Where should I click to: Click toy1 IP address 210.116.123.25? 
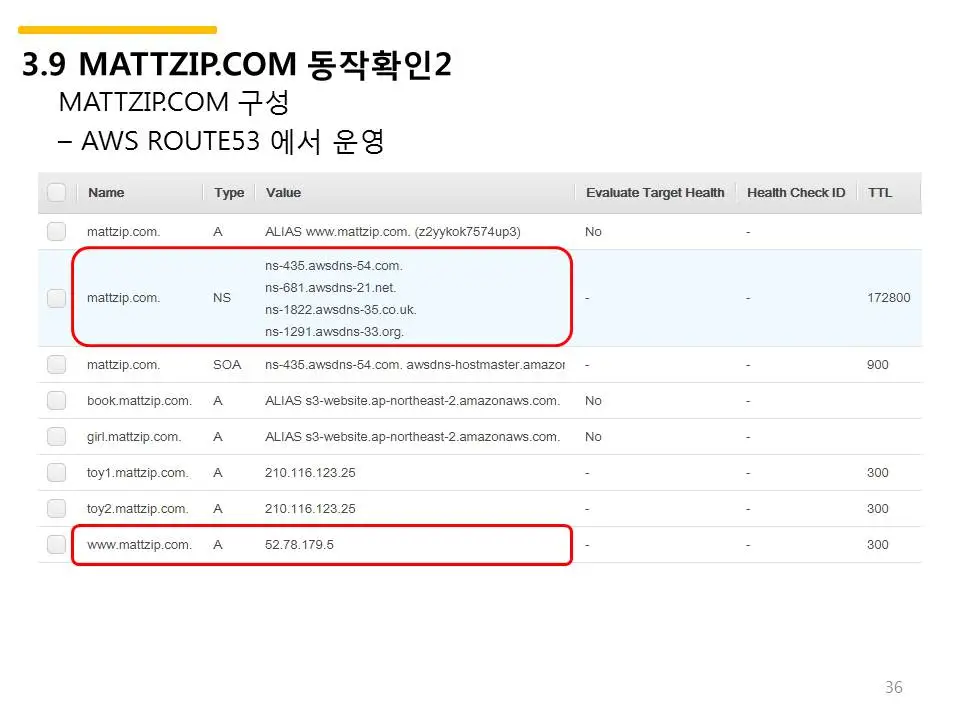(x=310, y=473)
